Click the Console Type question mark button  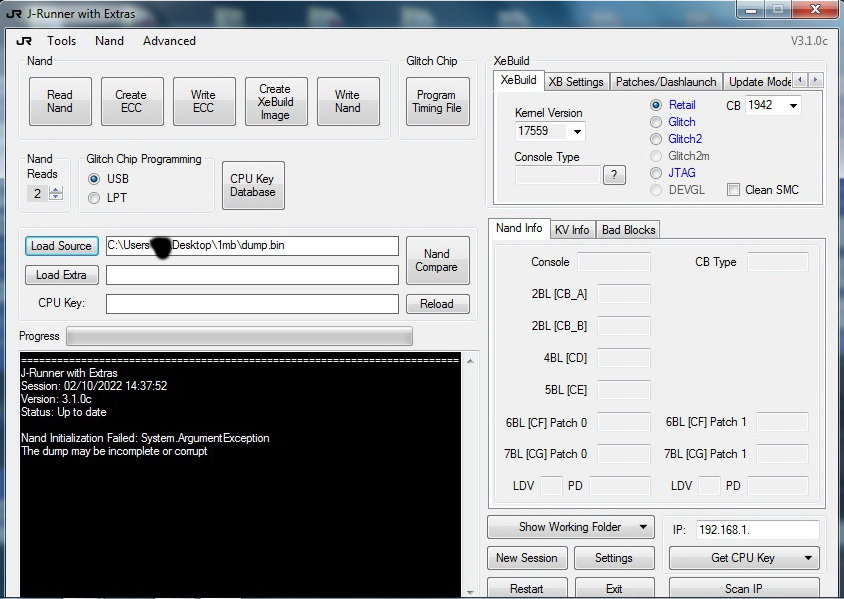click(614, 175)
